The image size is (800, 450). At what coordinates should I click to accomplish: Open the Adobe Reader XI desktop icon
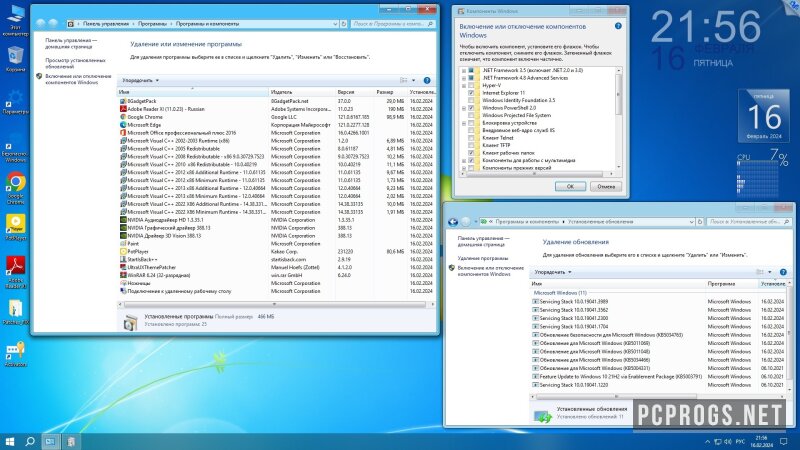click(x=15, y=272)
